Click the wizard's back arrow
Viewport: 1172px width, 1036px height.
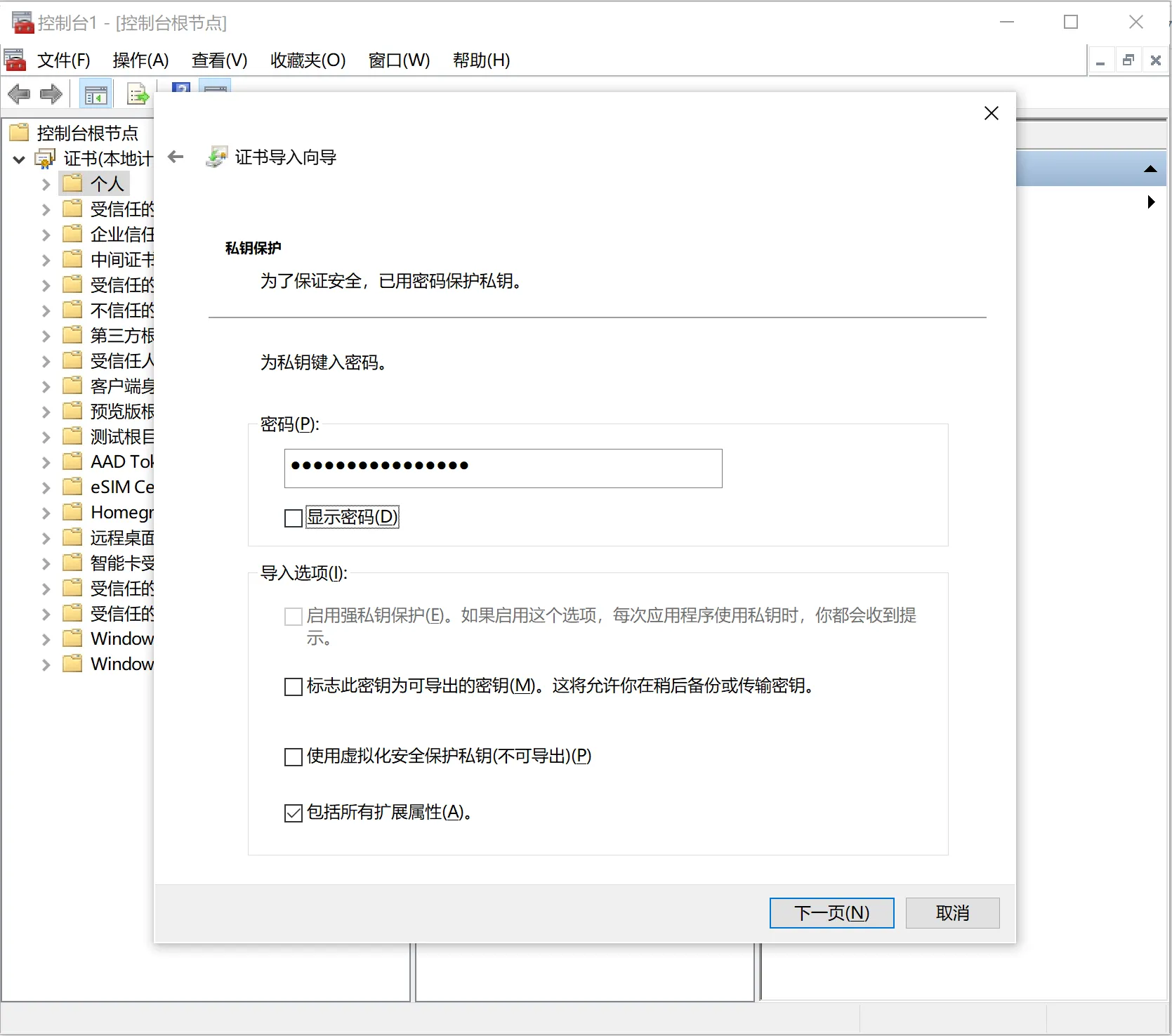(x=176, y=157)
